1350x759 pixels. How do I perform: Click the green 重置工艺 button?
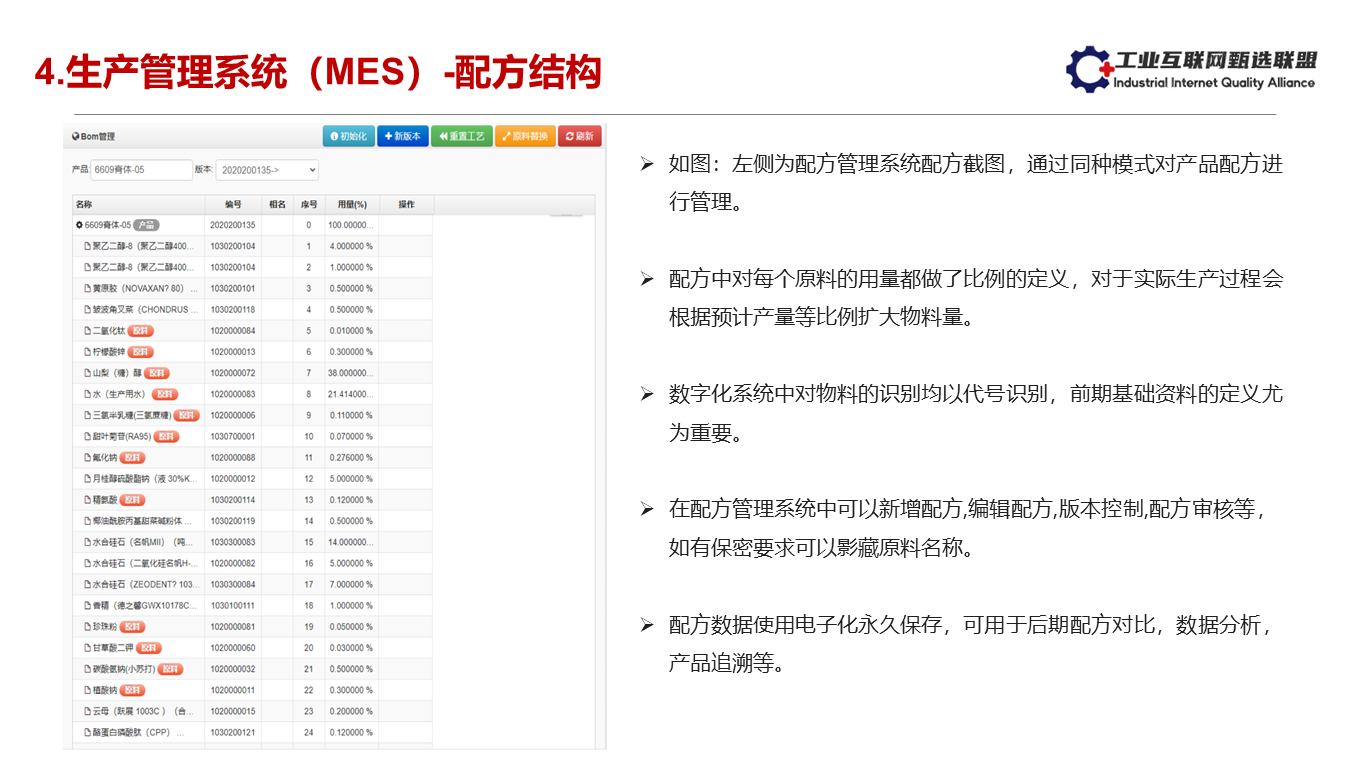(461, 136)
